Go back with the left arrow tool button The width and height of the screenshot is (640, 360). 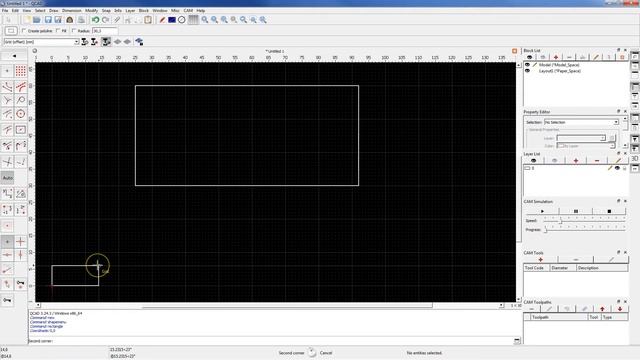[14, 56]
